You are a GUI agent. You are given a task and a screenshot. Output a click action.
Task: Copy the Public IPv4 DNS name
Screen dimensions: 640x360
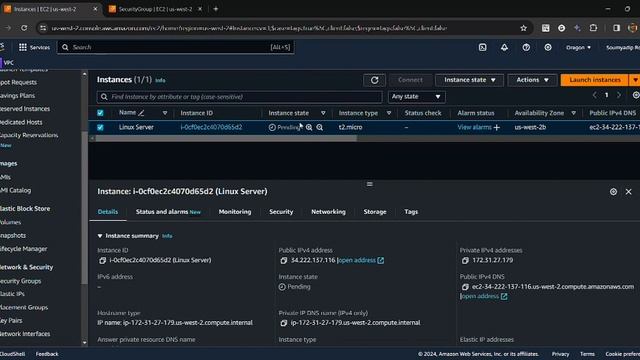click(465, 287)
